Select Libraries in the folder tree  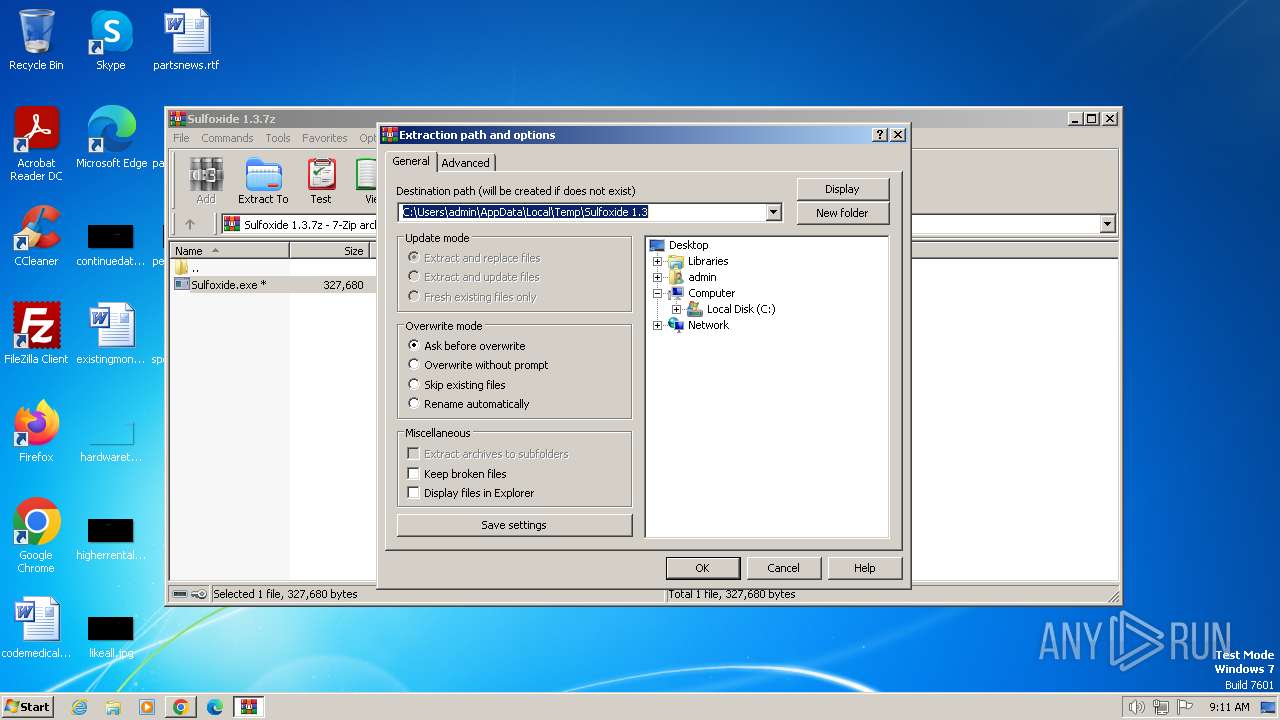click(x=708, y=261)
